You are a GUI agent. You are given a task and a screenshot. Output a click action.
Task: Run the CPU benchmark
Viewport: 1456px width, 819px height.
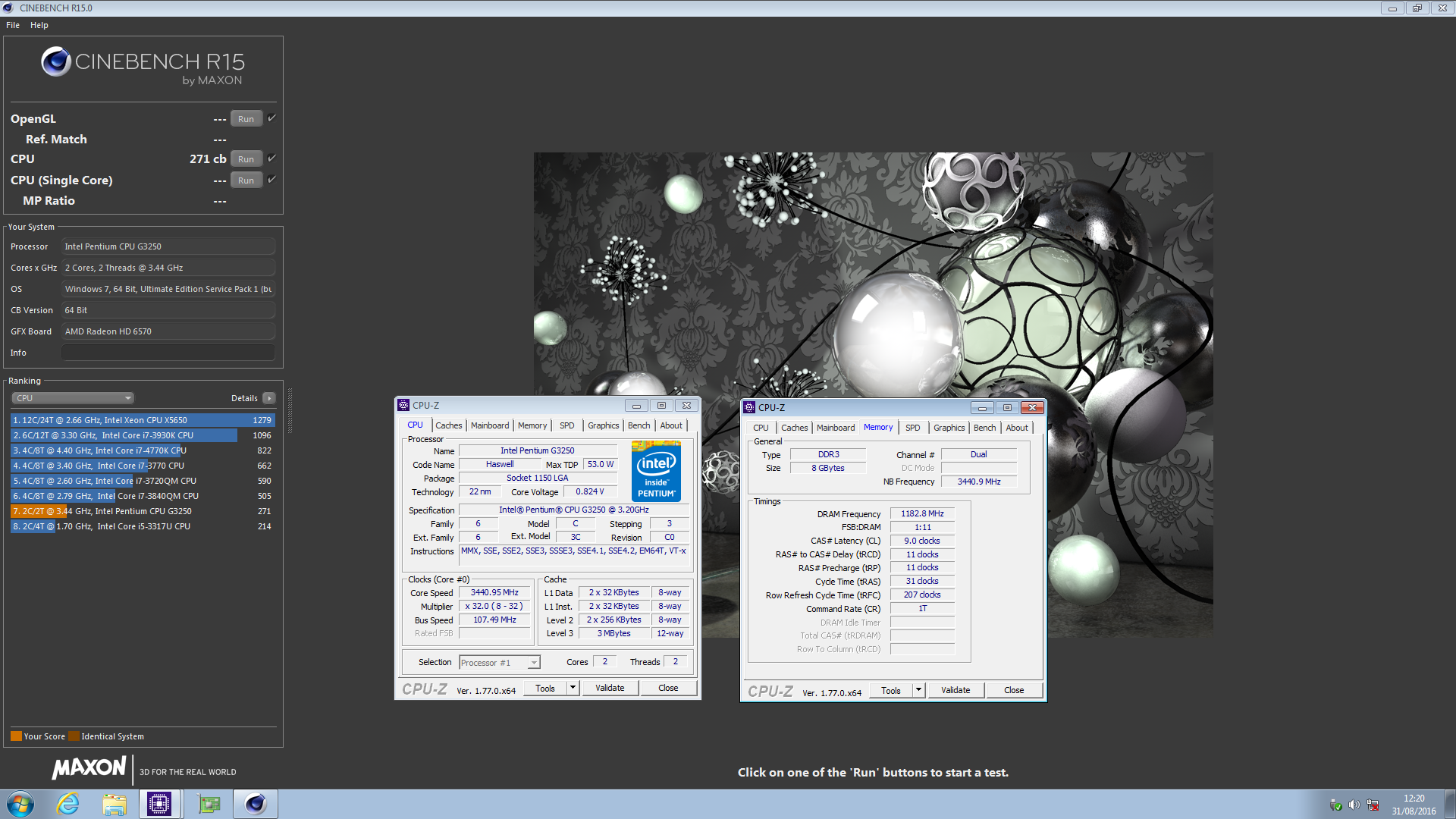click(x=246, y=159)
